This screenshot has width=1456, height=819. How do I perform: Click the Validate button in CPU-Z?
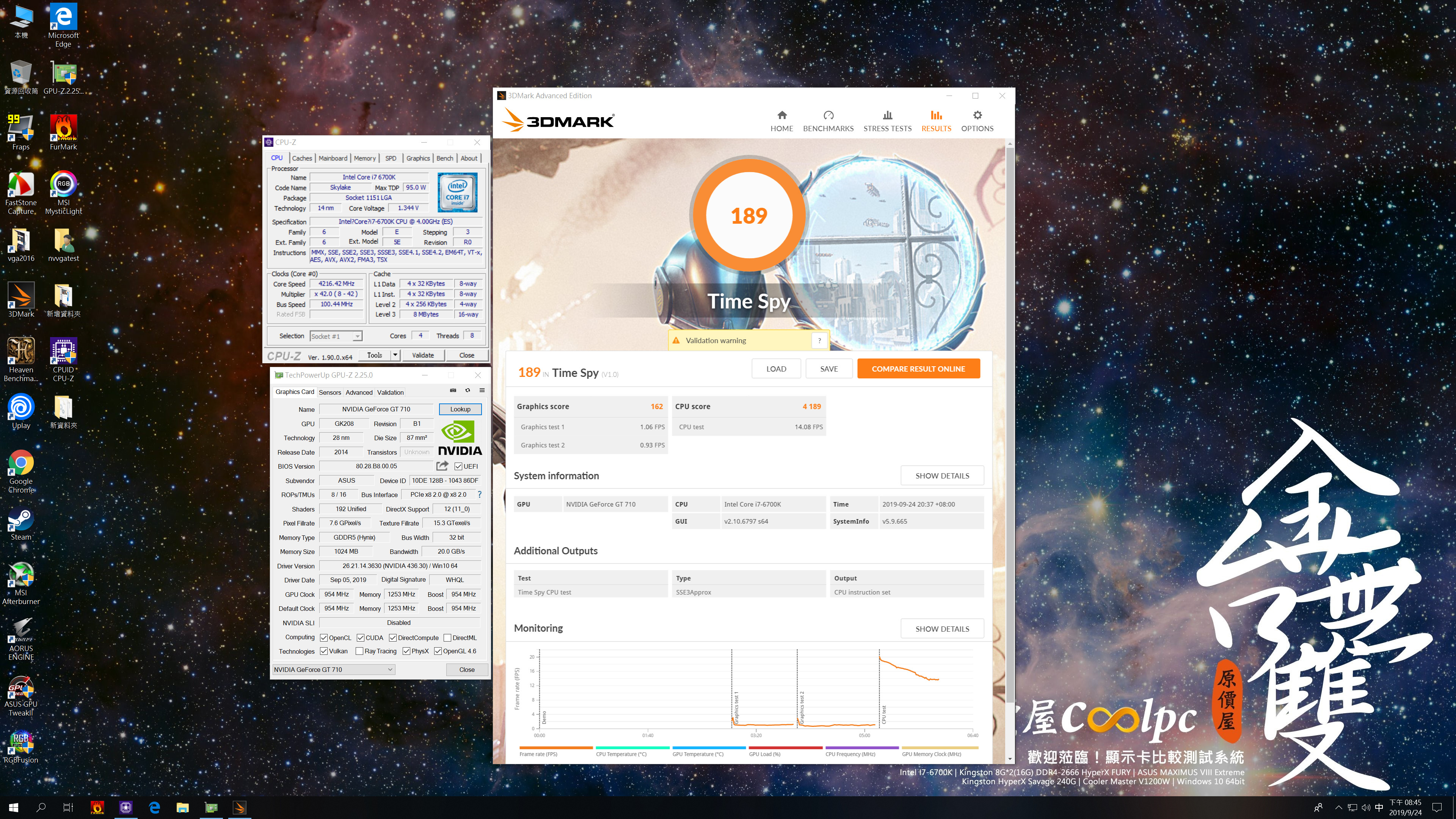pyautogui.click(x=423, y=355)
